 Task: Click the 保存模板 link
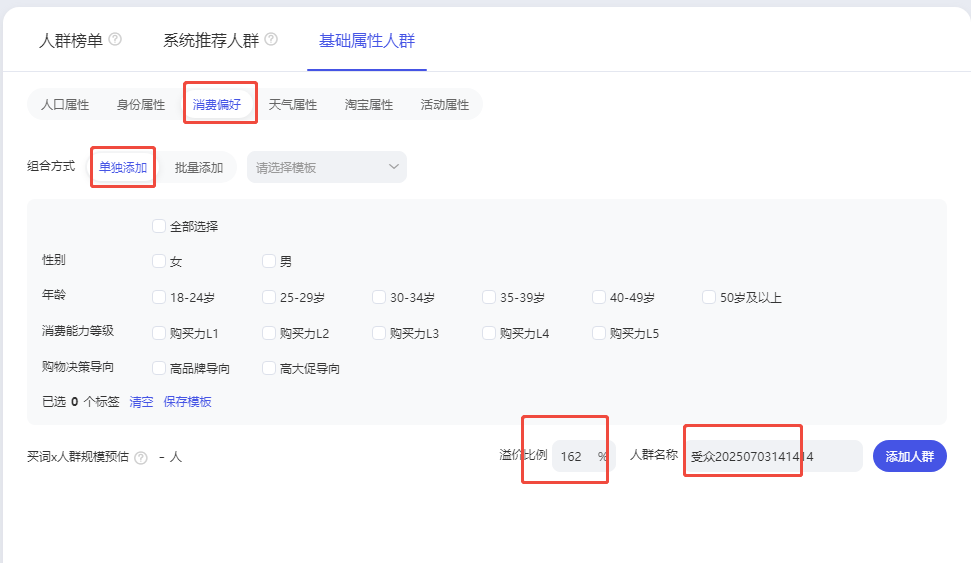point(188,402)
